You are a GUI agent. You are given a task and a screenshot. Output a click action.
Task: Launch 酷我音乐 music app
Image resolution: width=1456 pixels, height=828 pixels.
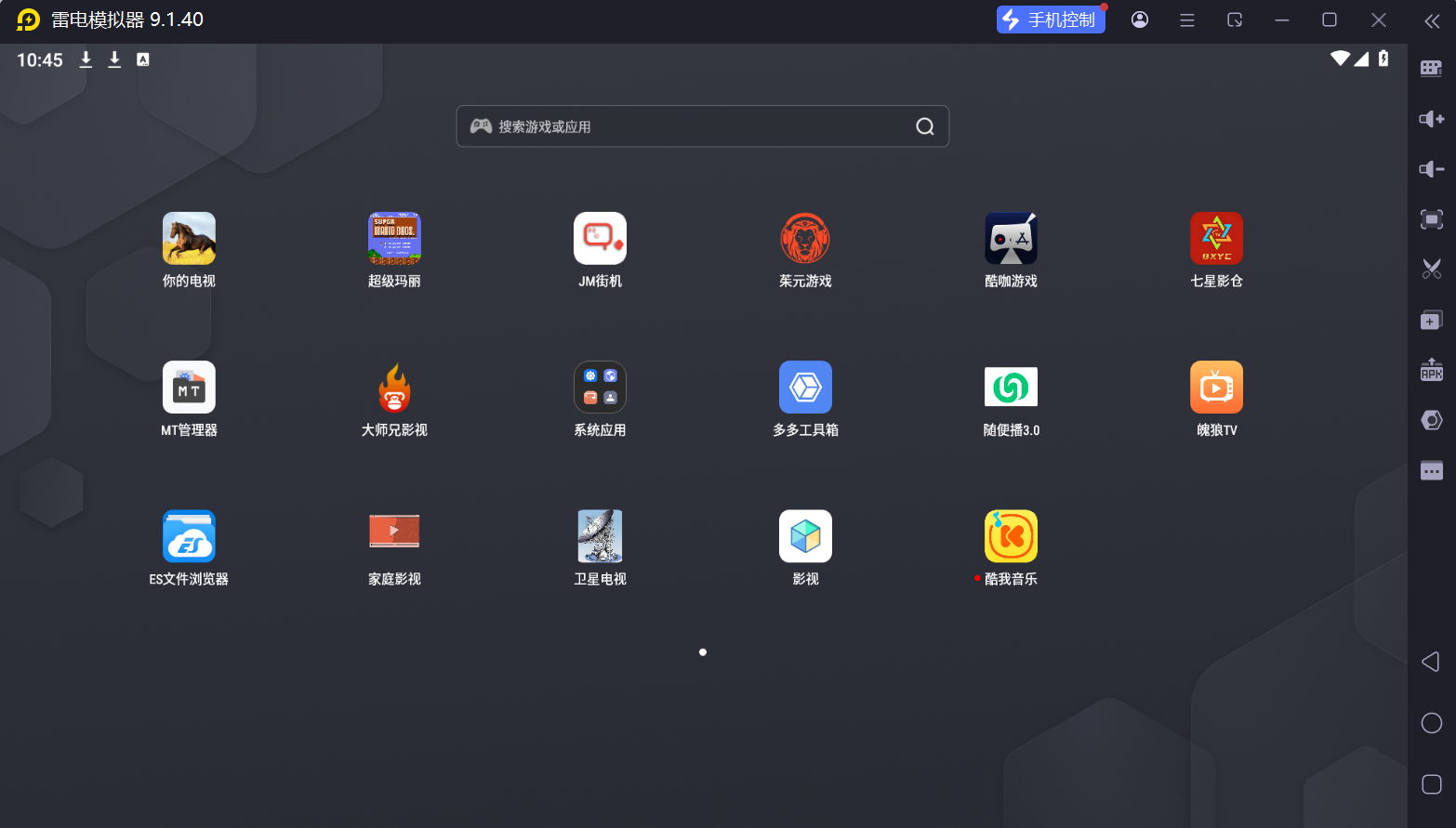[x=1011, y=536]
